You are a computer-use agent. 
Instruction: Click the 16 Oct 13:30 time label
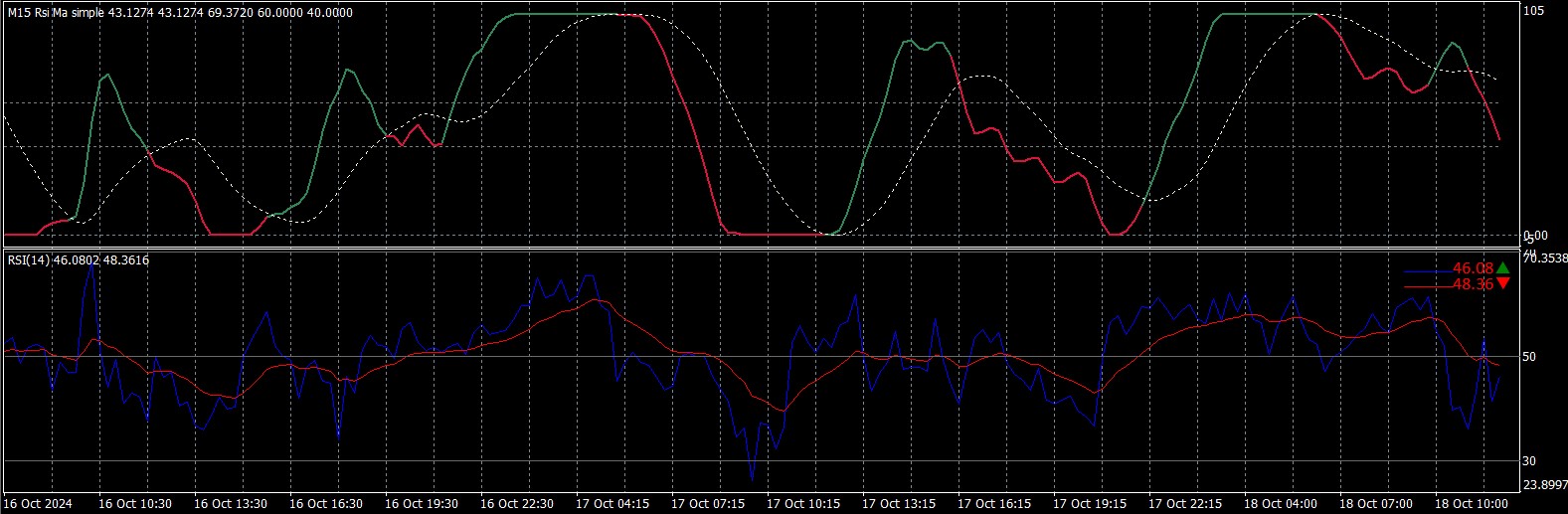231,504
